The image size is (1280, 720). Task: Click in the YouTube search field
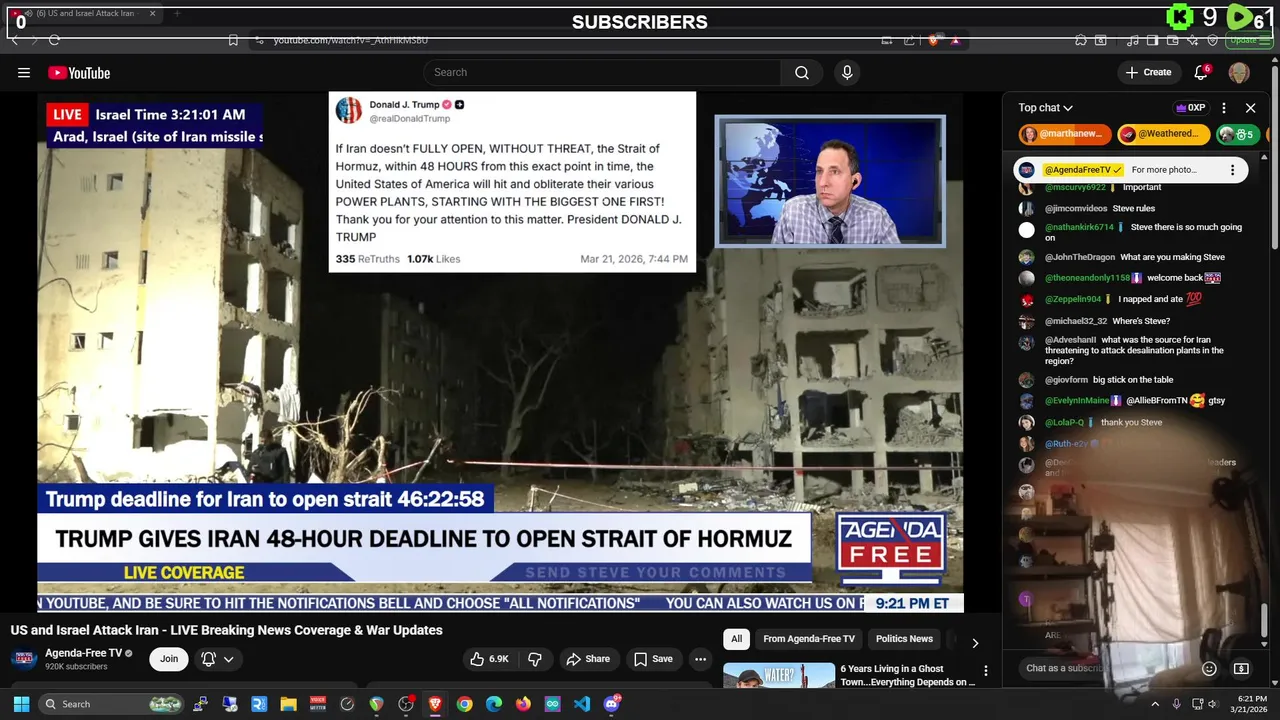coord(602,72)
